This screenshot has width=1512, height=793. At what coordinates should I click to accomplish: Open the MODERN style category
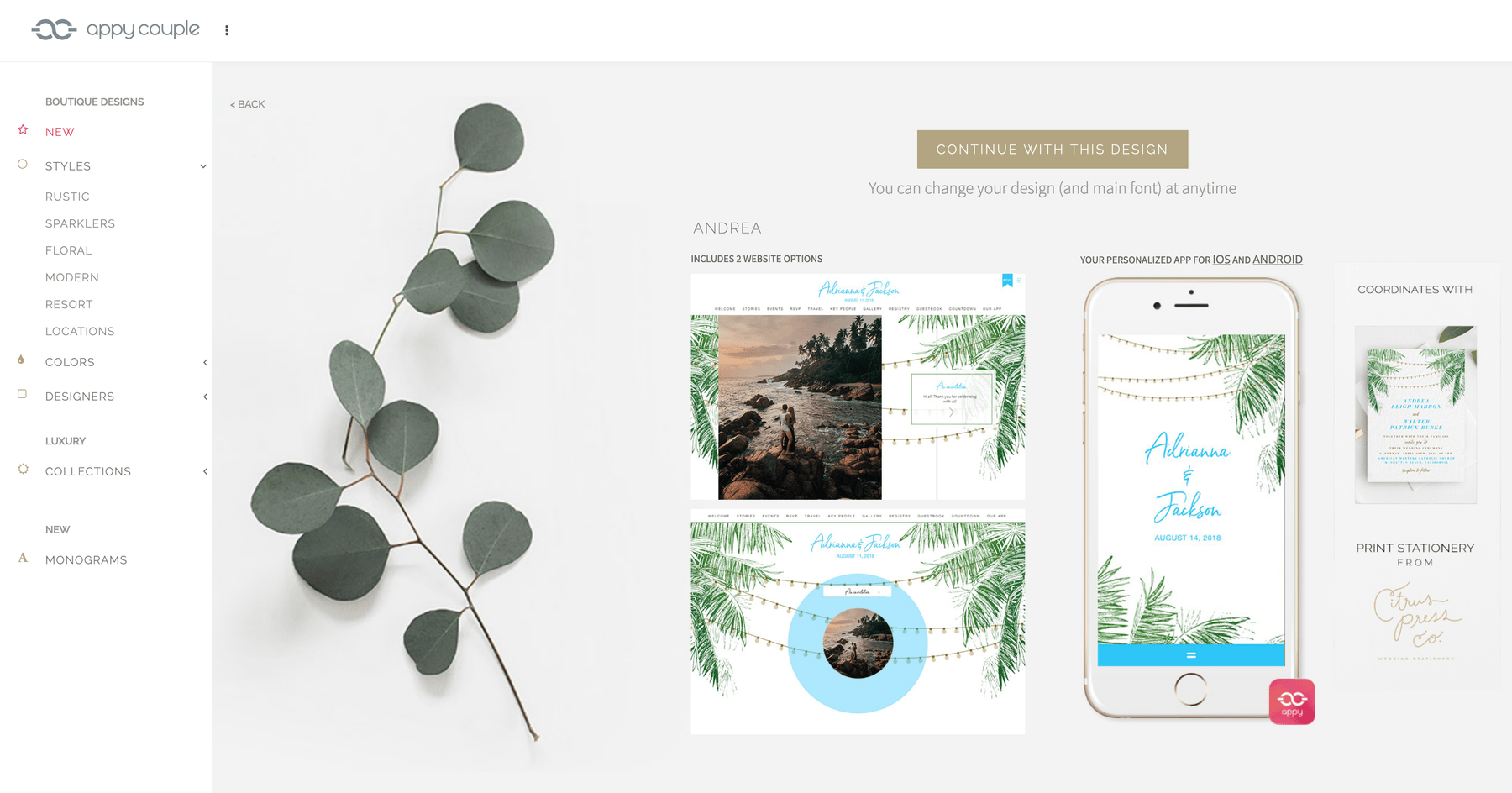coord(72,277)
